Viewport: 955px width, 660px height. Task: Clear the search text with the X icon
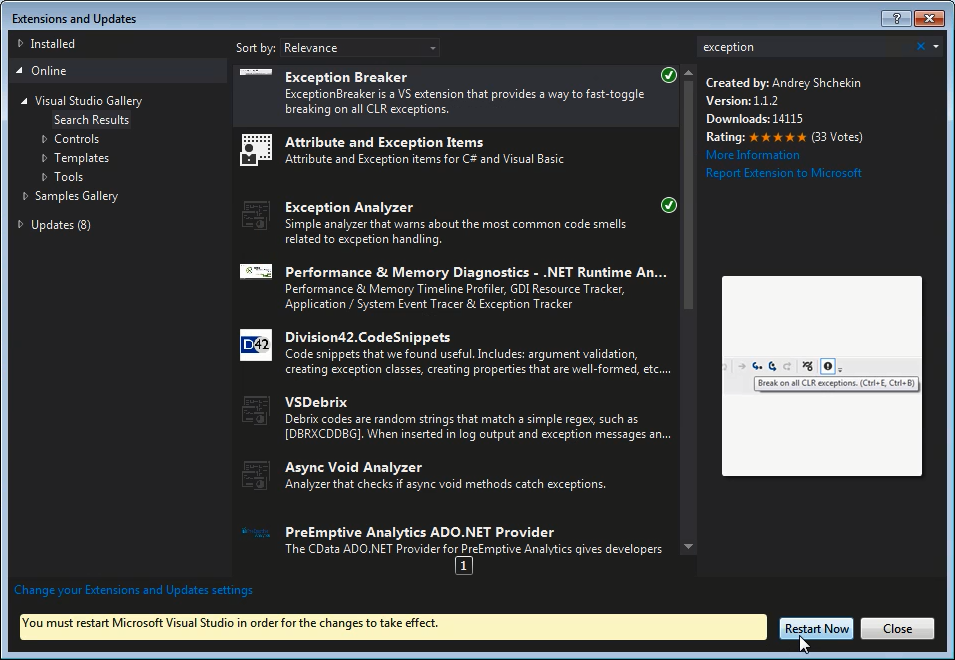click(921, 46)
